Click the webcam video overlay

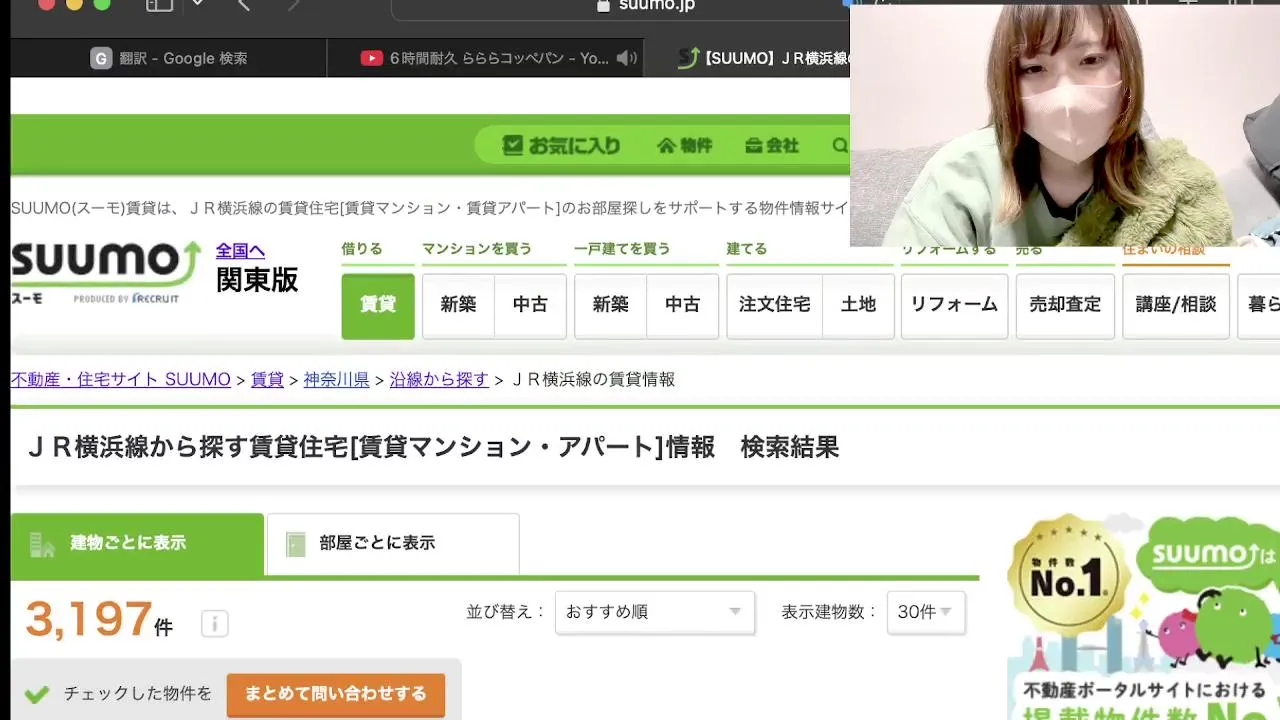tap(1065, 124)
